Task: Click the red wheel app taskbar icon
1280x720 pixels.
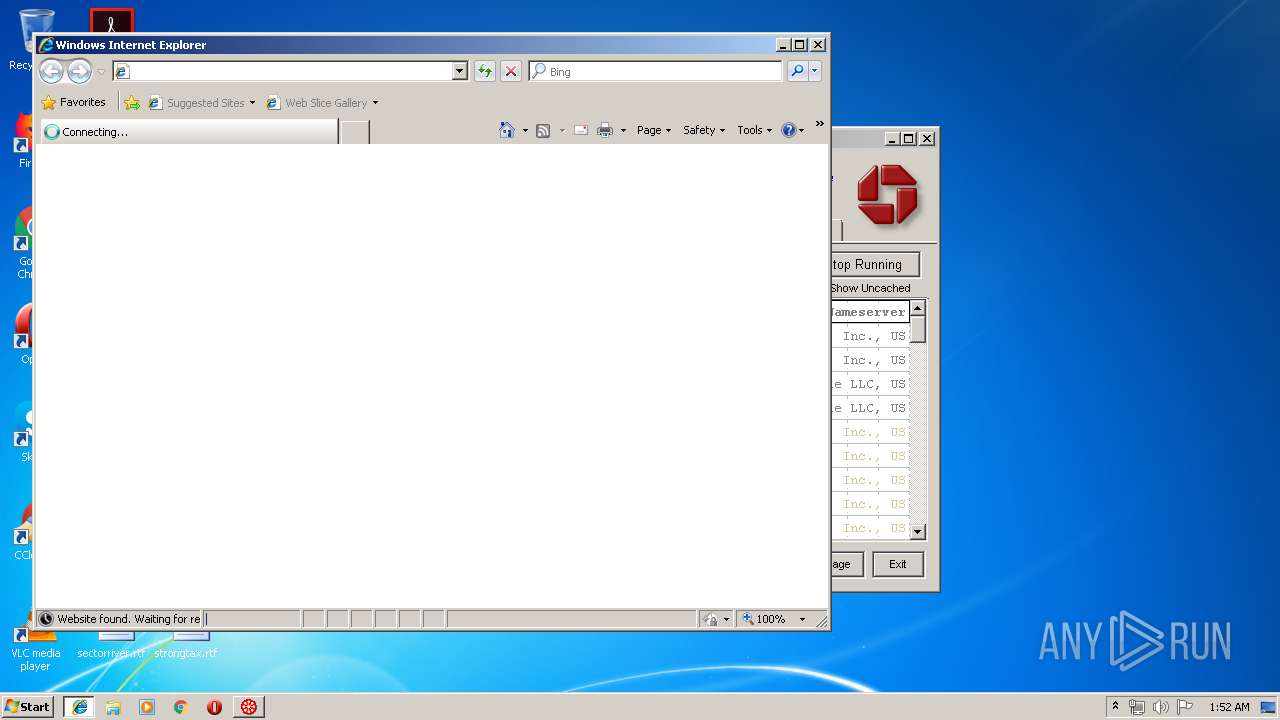Action: 249,706
